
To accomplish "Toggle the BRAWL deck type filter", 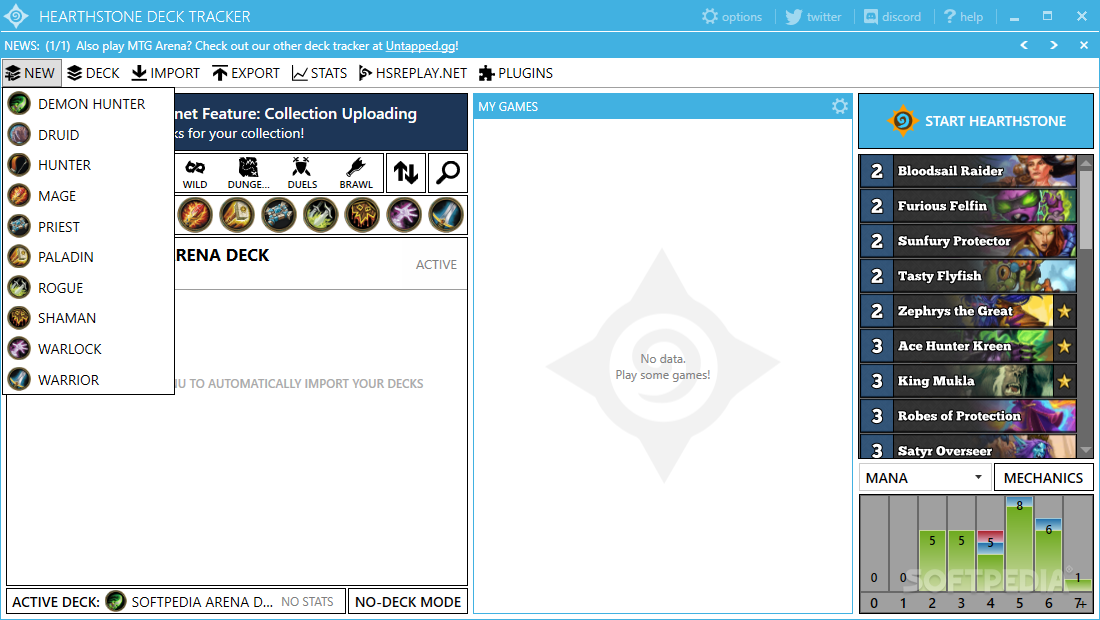I will click(x=356, y=173).
